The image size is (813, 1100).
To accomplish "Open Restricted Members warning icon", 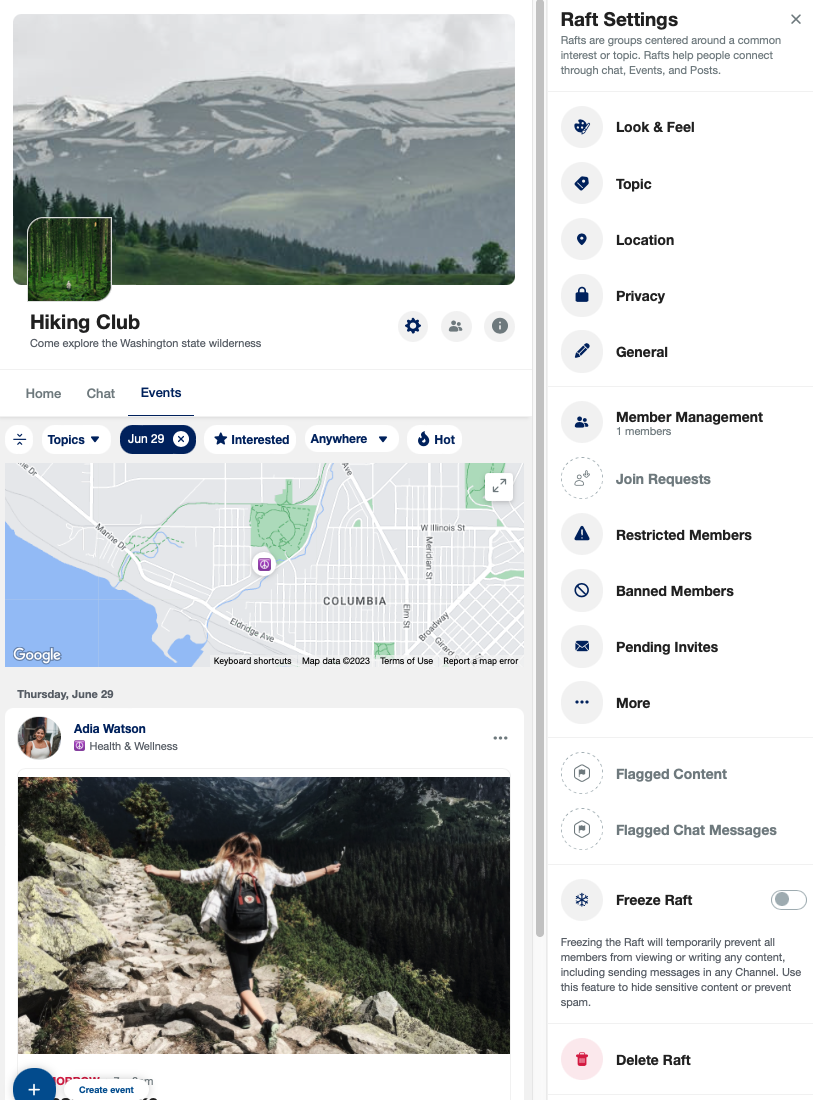I will tap(582, 535).
